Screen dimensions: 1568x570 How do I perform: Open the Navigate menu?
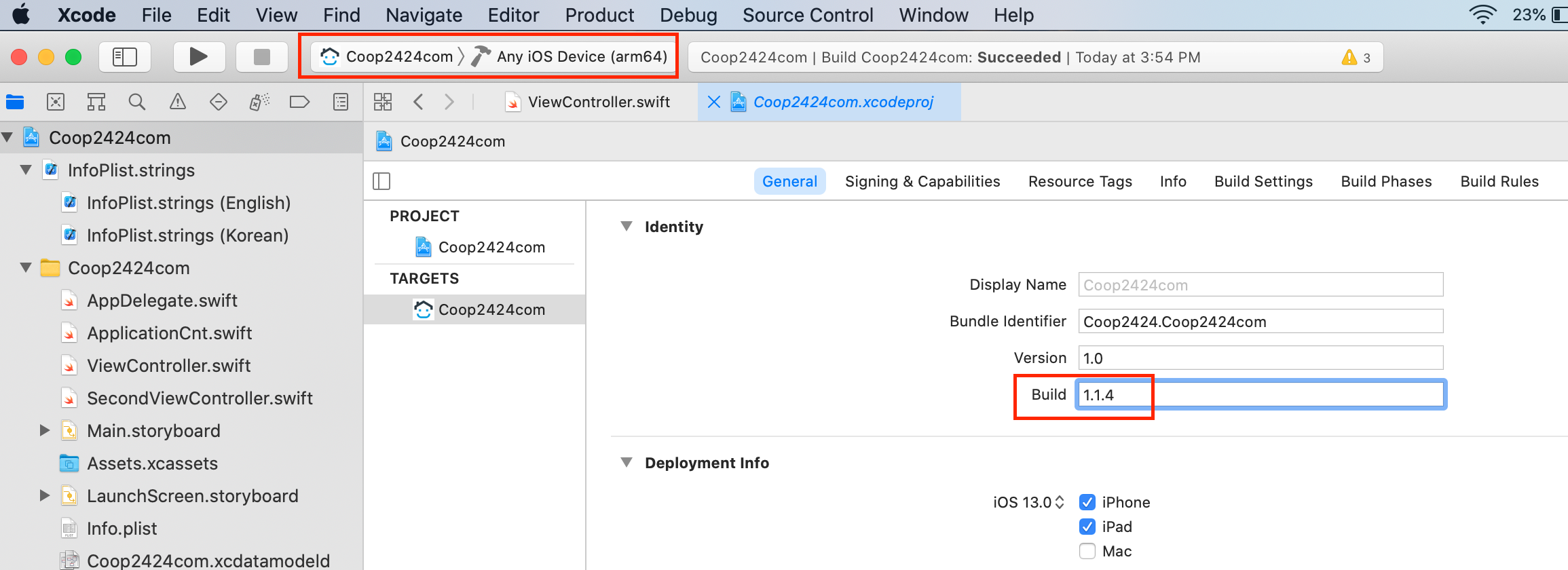[x=424, y=15]
